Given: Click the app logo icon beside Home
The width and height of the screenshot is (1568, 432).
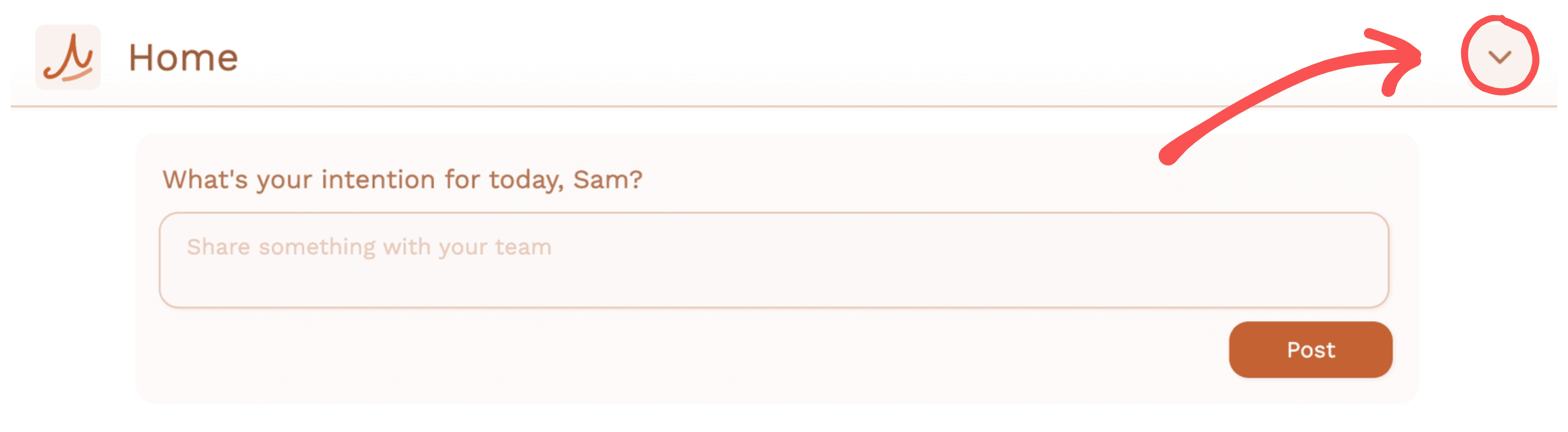Looking at the screenshot, I should [x=68, y=57].
